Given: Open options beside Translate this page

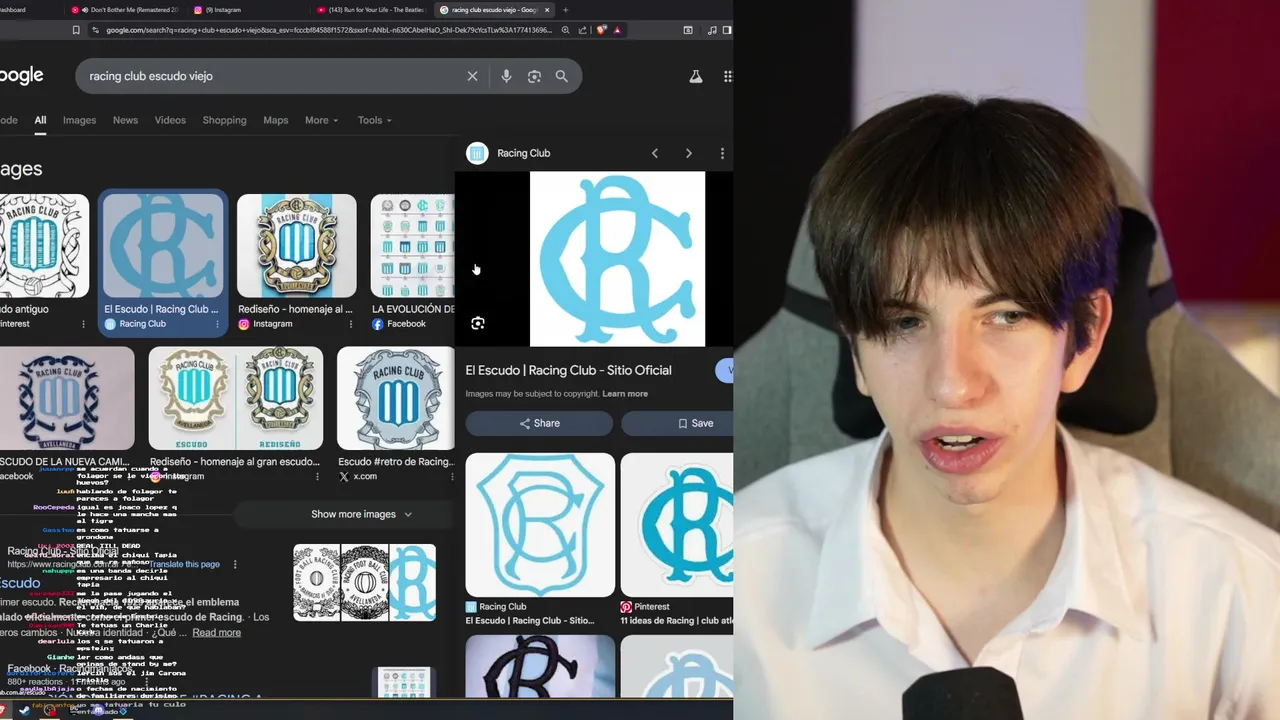Looking at the screenshot, I should 235,564.
